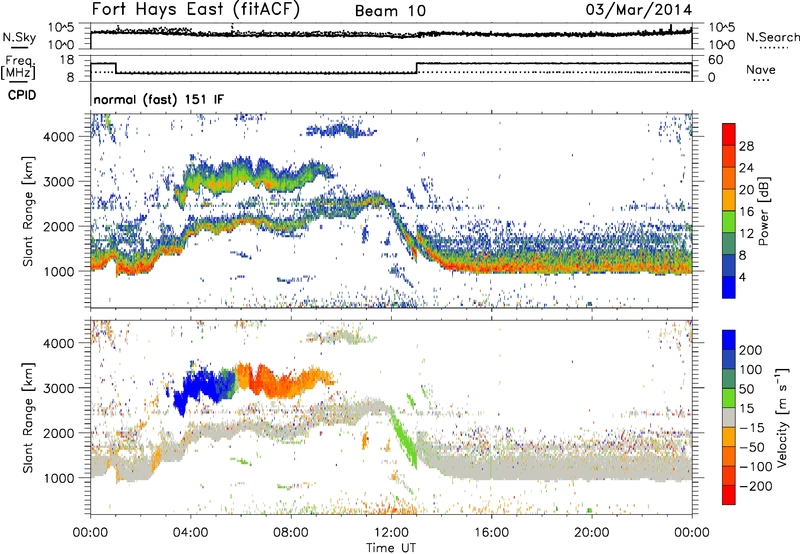The image size is (800, 554).
Task: Click the 'CPID' label
Action: tap(22, 95)
